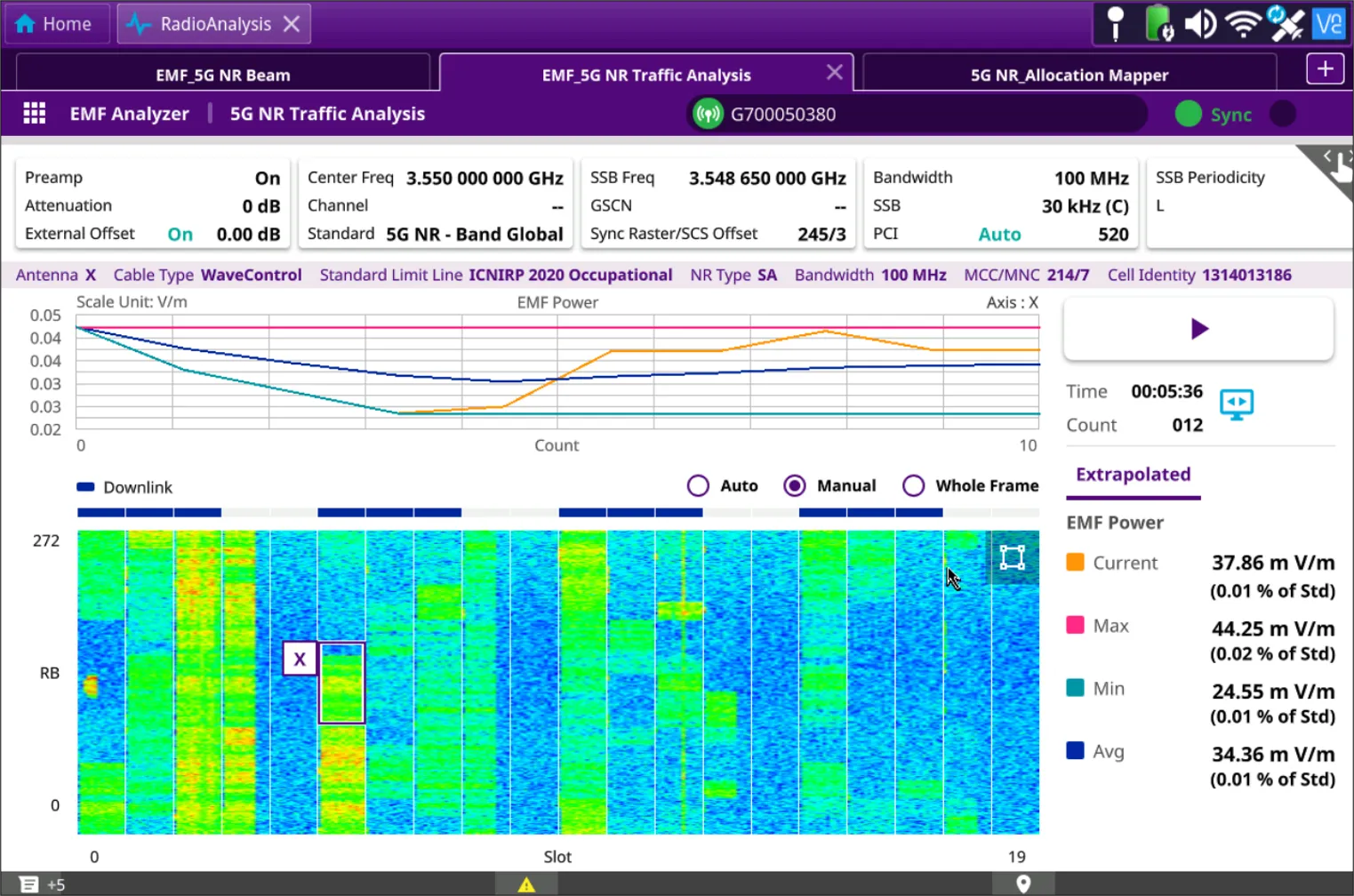Viewport: 1354px width, 896px height.
Task: Open the Preamp and Attenuation settings panel
Action: pos(152,205)
